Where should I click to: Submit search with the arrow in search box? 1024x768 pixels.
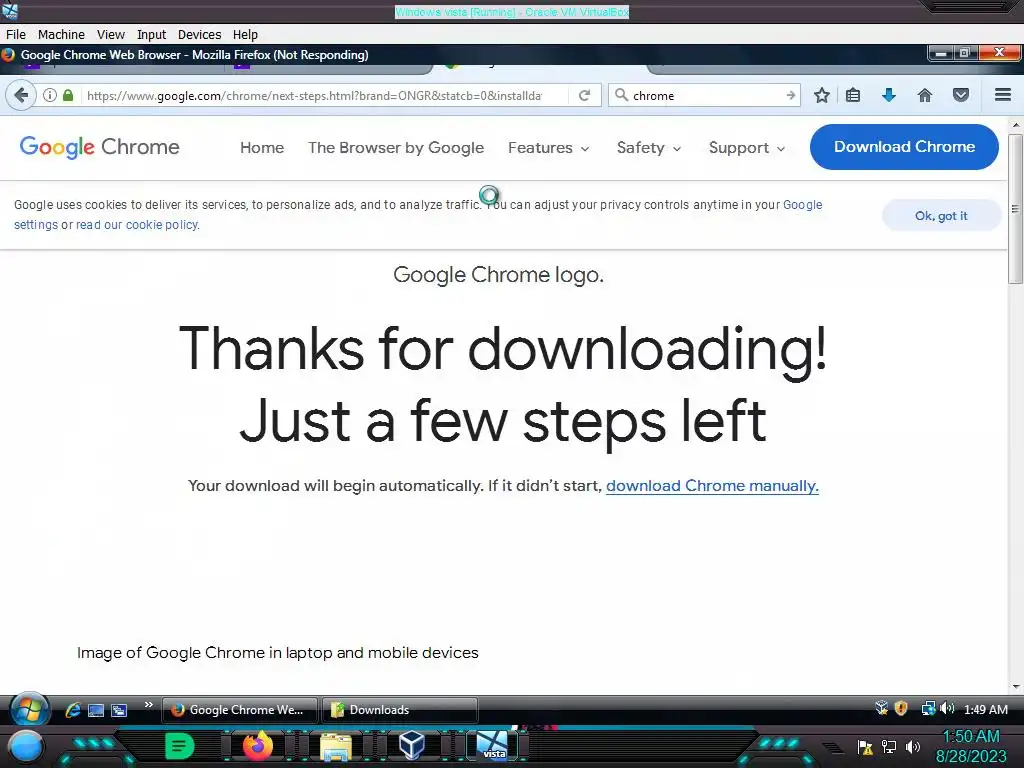[790, 95]
